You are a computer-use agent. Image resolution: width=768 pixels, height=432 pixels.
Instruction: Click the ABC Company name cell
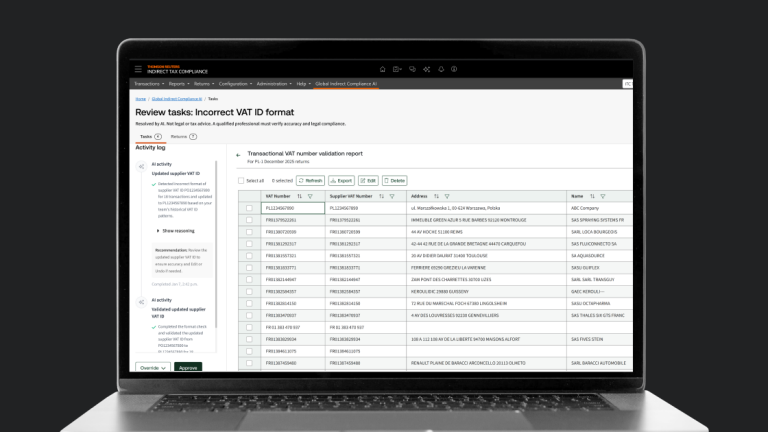pyautogui.click(x=600, y=208)
